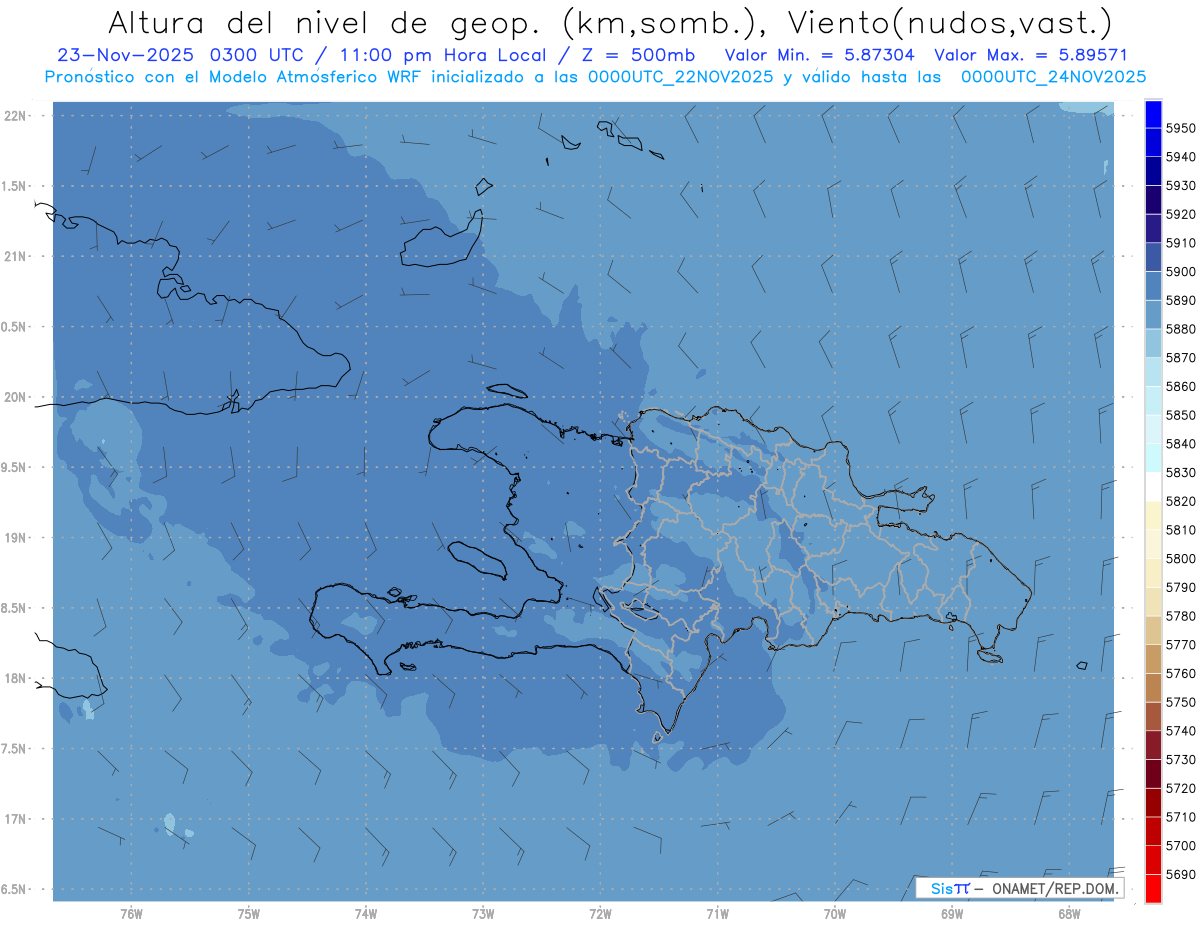
Task: Click the '75W' longitude axis label
Action: [248, 913]
